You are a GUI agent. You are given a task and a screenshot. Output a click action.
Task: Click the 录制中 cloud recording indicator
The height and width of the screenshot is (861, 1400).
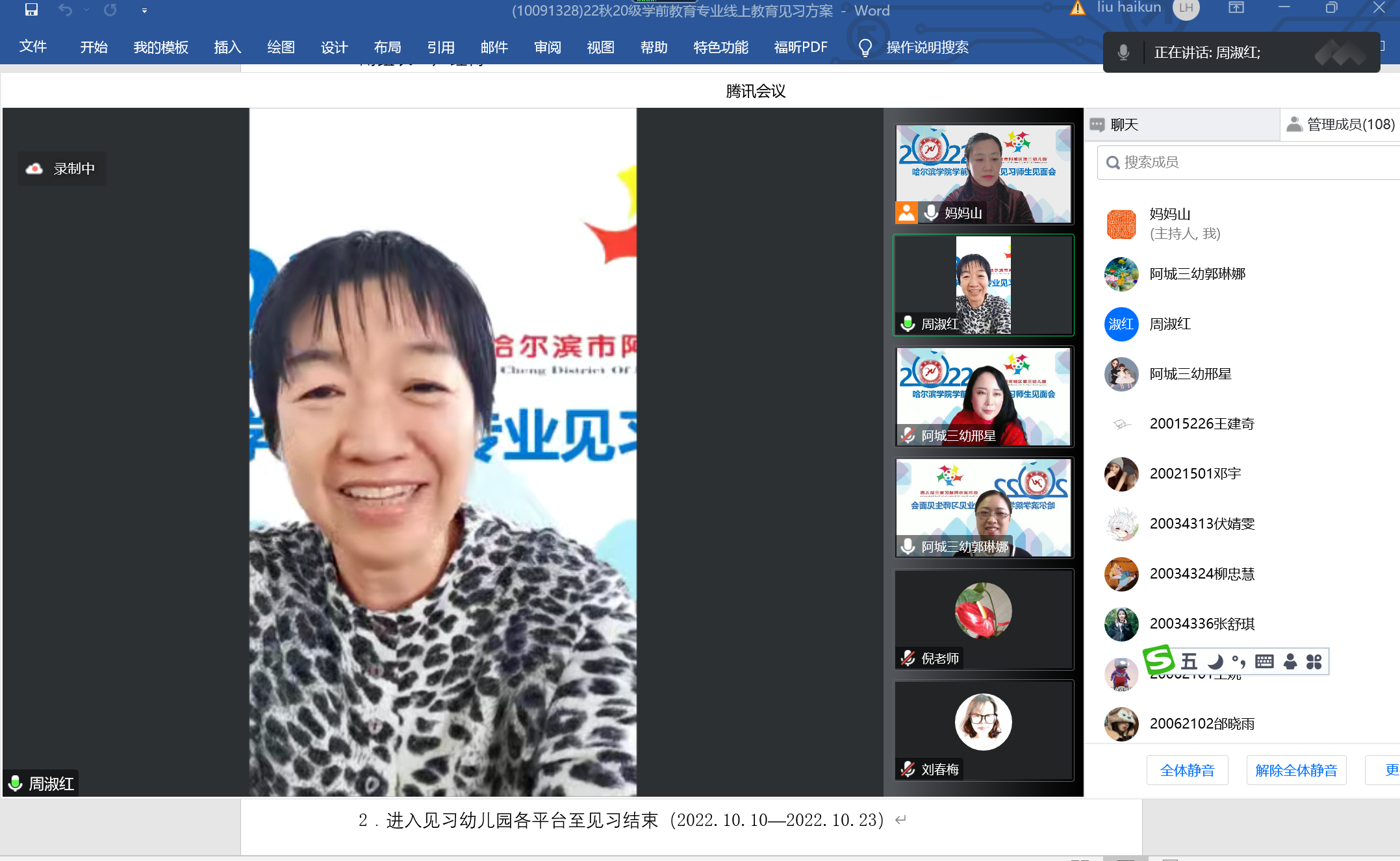click(62, 169)
